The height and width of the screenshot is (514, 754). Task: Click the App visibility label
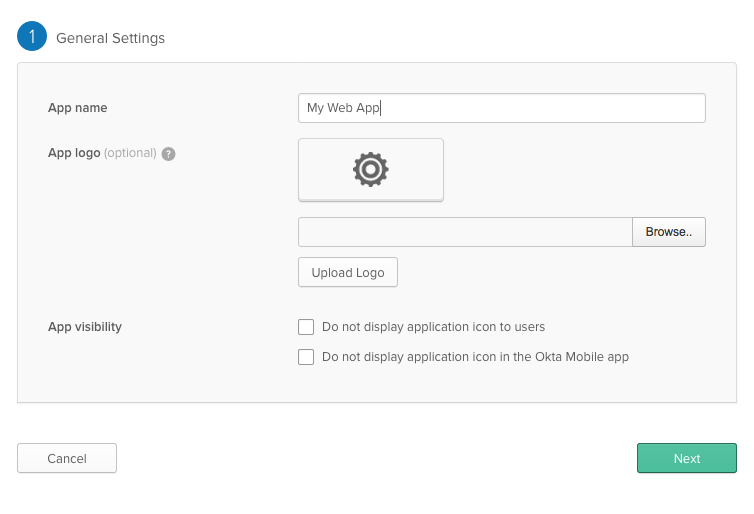point(85,327)
